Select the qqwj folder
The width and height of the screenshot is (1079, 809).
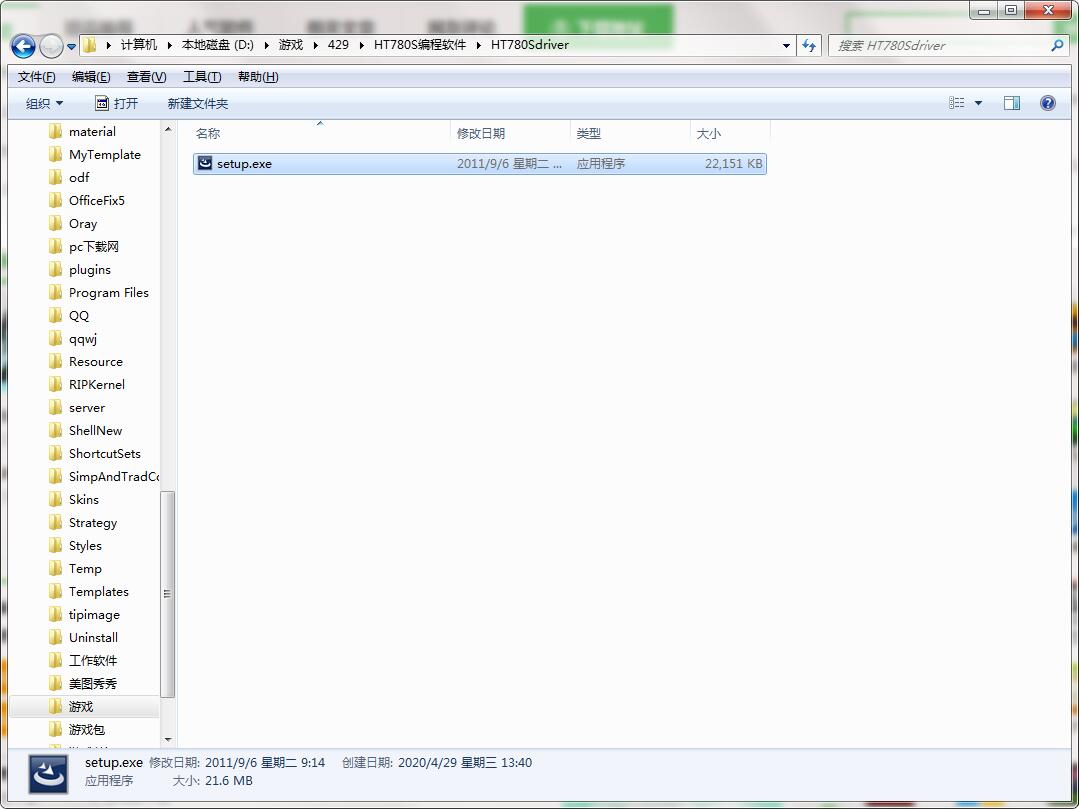pos(83,338)
